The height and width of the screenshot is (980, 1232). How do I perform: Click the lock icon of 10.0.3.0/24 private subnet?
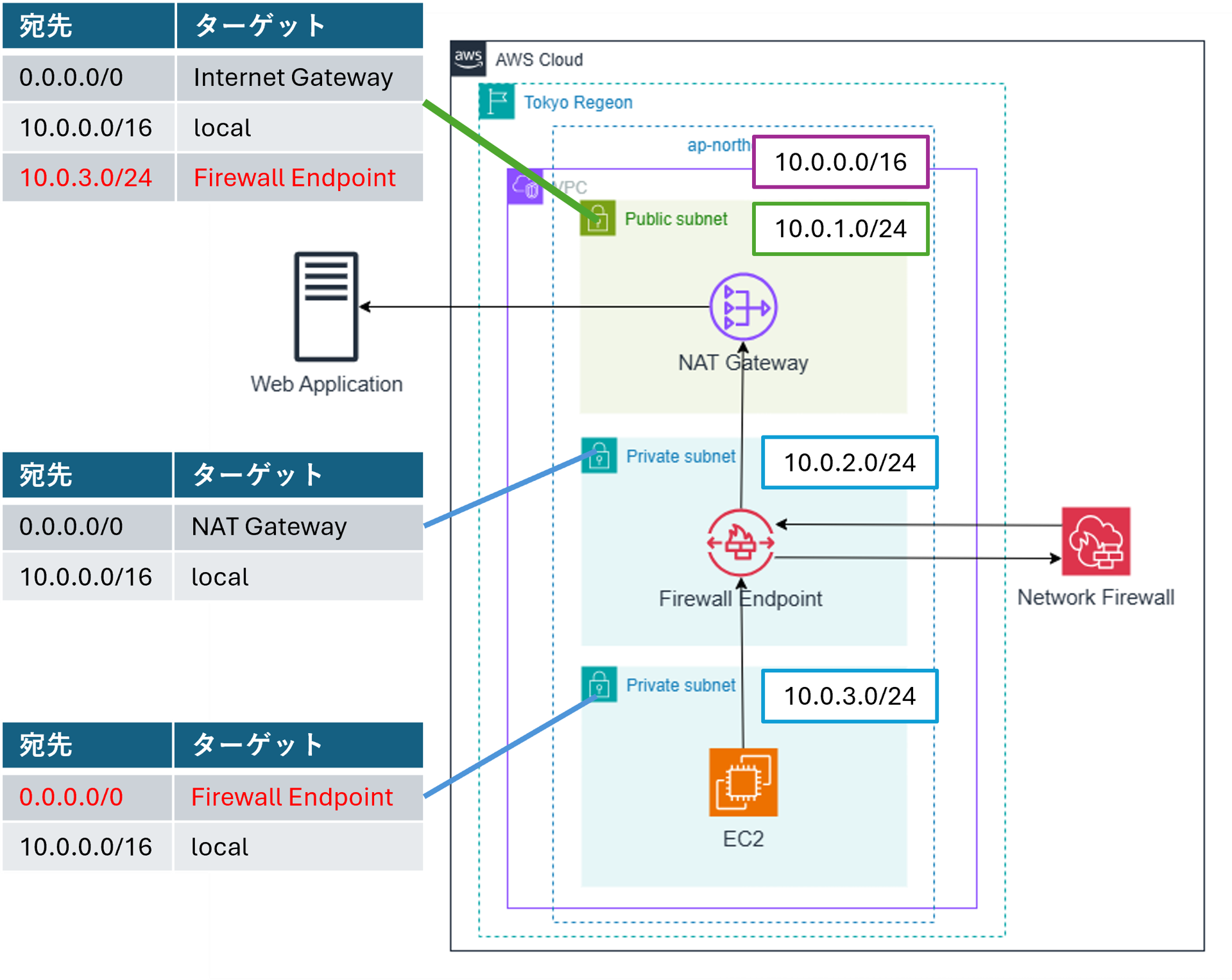point(599,684)
